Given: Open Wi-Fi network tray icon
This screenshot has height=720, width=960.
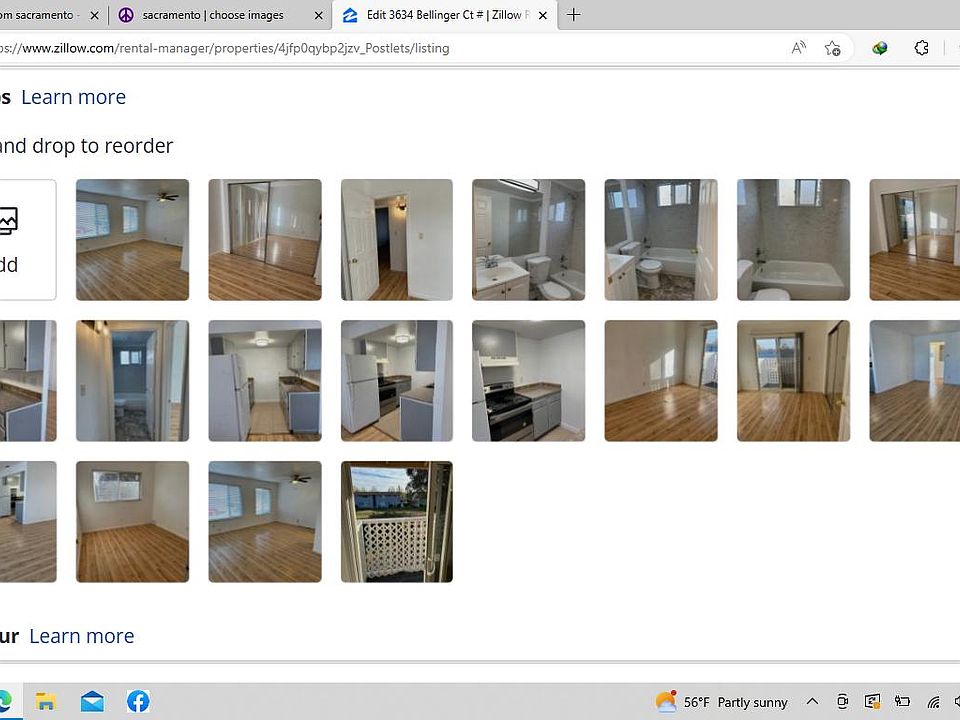Looking at the screenshot, I should point(933,702).
